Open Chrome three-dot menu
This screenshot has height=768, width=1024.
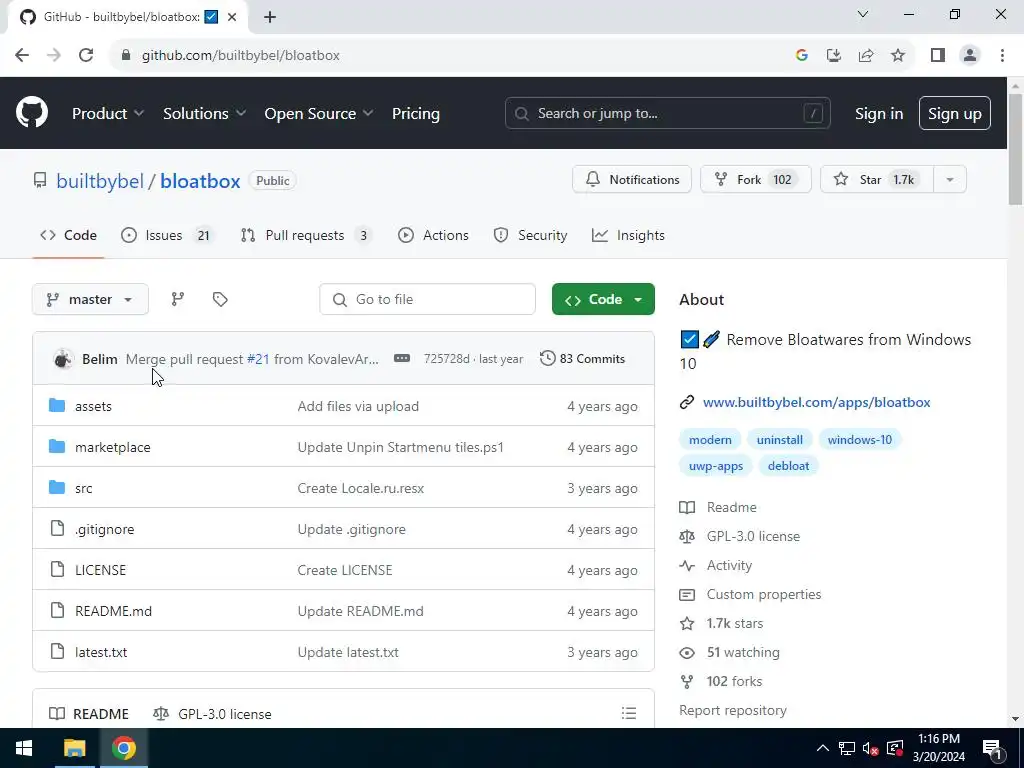tap(1002, 55)
